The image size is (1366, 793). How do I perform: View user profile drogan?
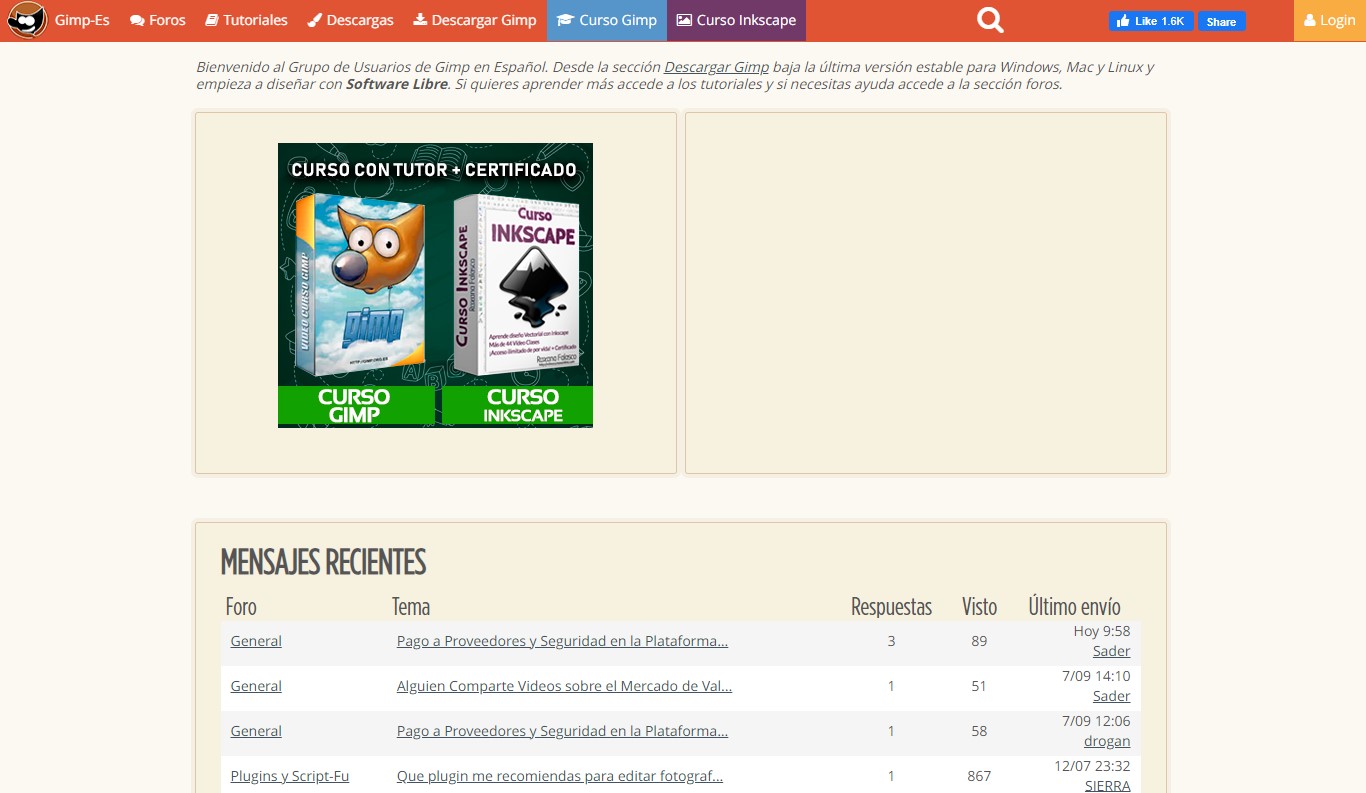pos(1106,741)
